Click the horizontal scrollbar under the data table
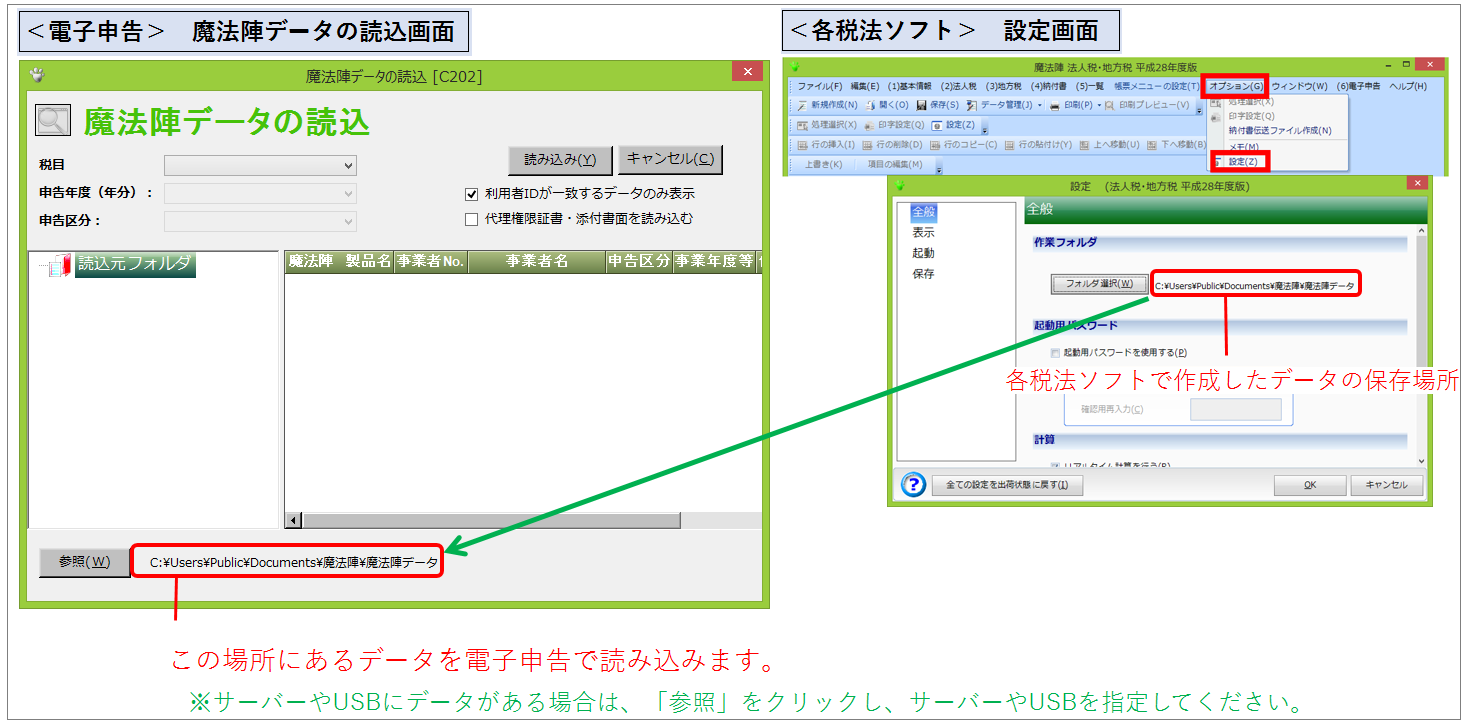 [x=491, y=521]
